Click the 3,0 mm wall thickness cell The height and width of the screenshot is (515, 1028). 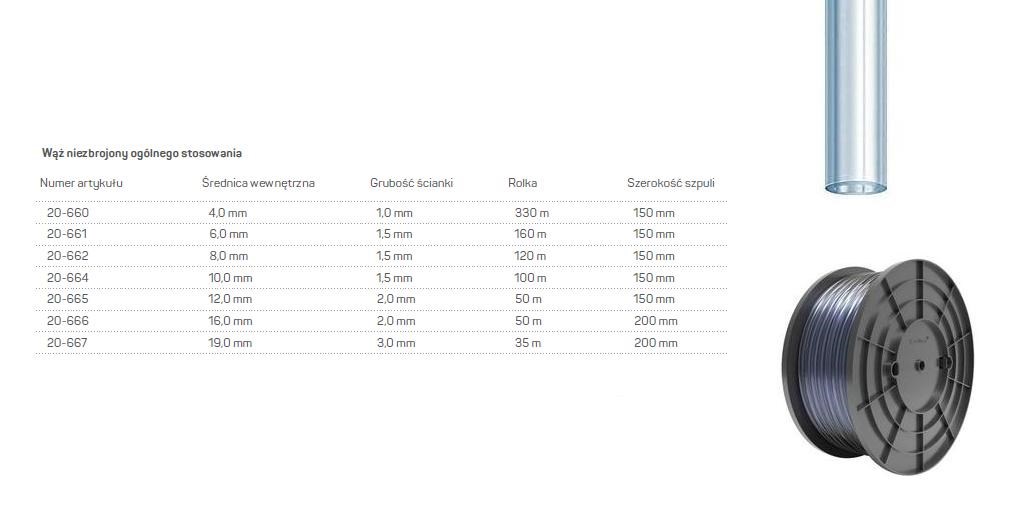pos(394,343)
